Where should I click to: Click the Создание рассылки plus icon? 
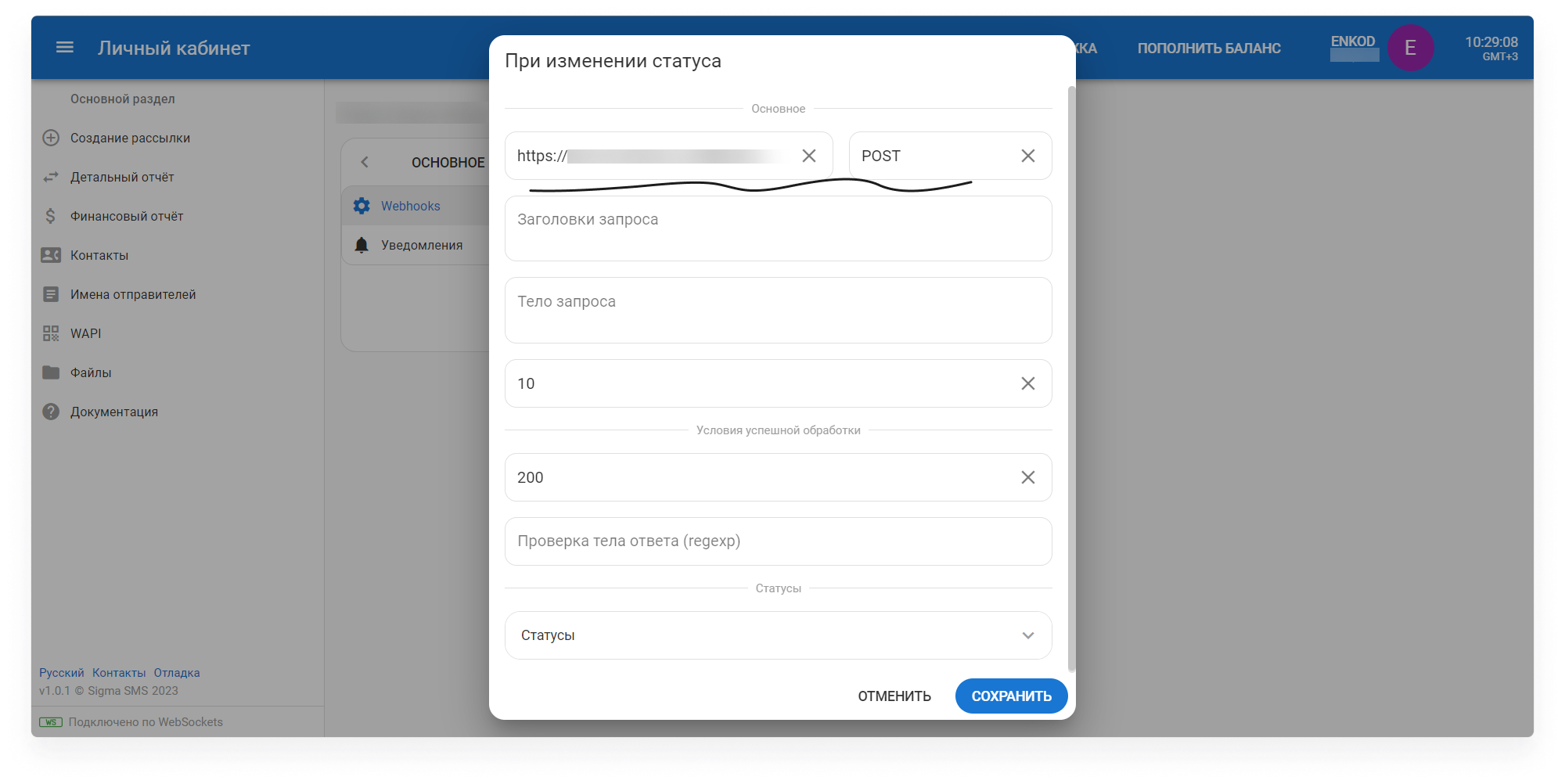point(51,138)
